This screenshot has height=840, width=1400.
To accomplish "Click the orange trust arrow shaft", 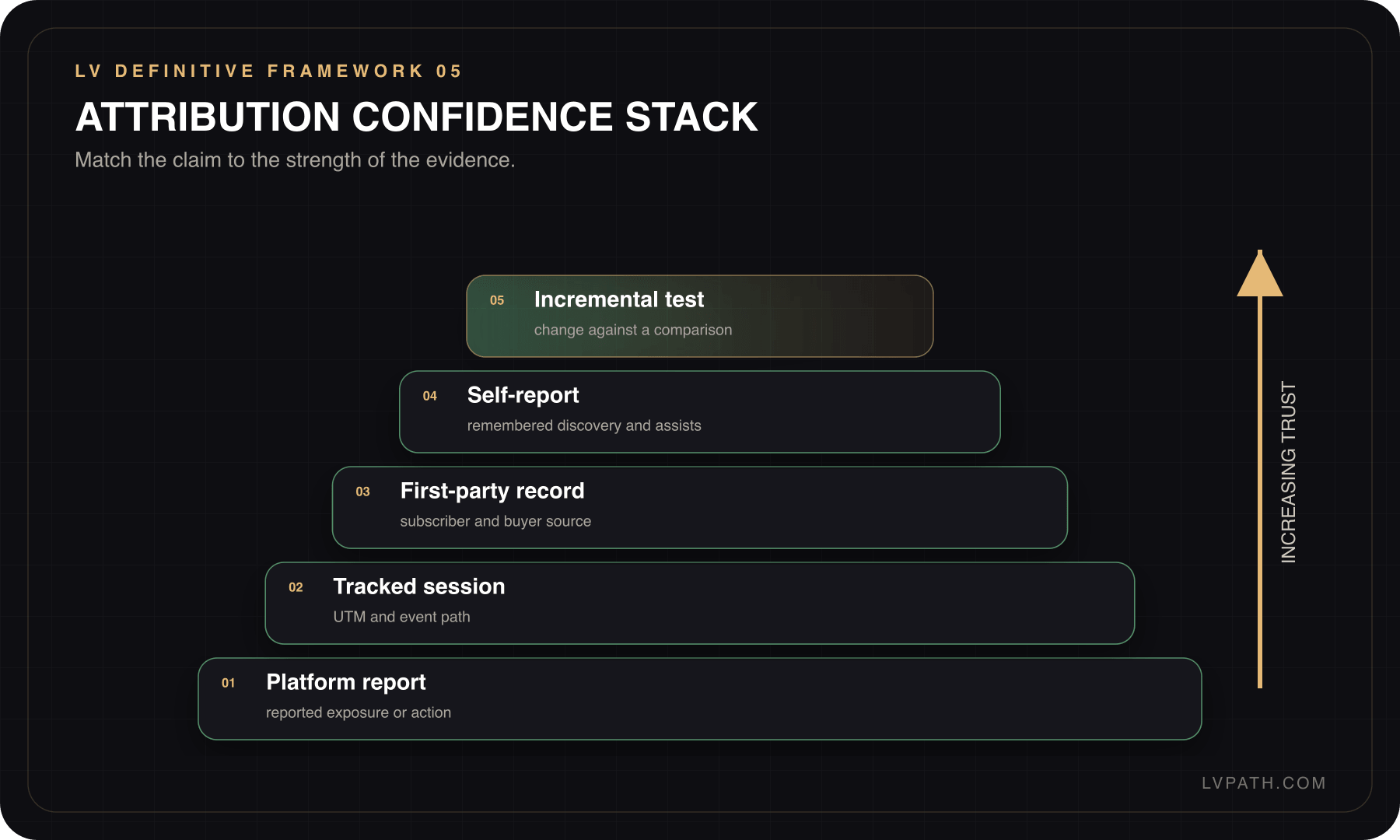I will (x=1260, y=492).
